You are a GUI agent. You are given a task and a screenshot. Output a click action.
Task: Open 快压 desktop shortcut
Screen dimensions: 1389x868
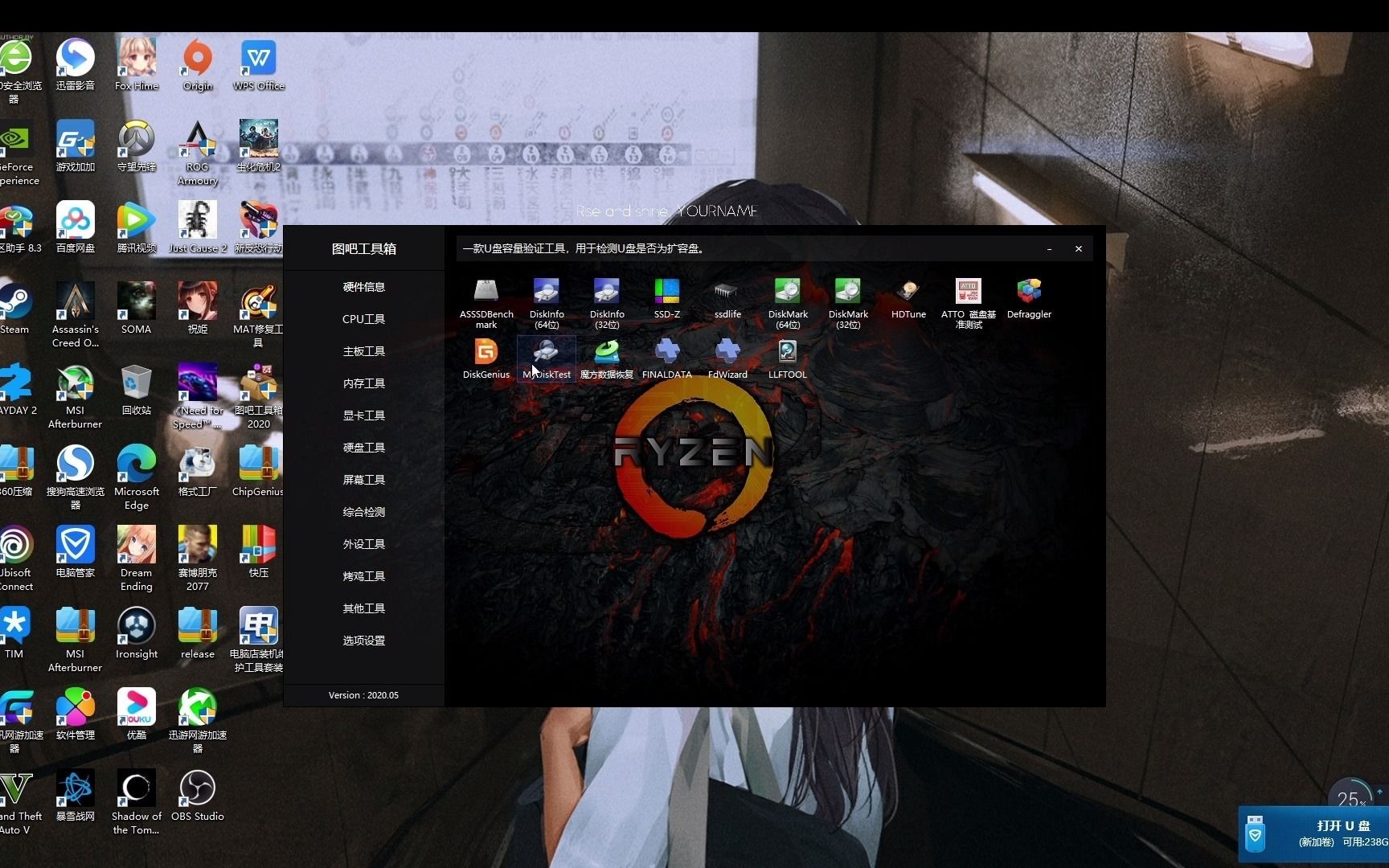tap(259, 553)
